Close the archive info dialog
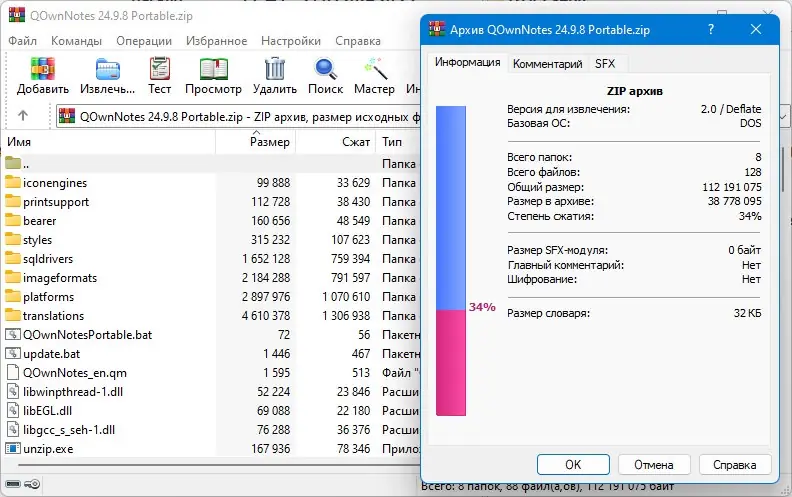Screen dimensions: 792x497 pos(756,29)
